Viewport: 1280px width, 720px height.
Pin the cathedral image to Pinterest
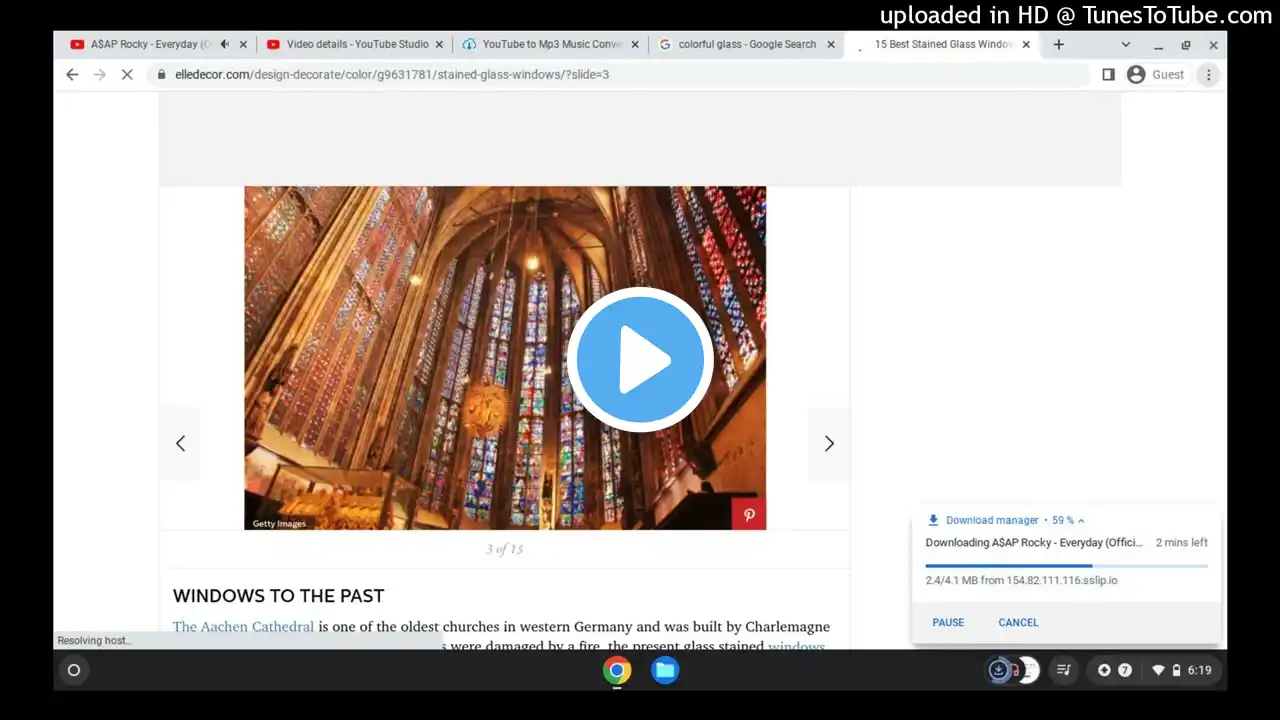[749, 515]
